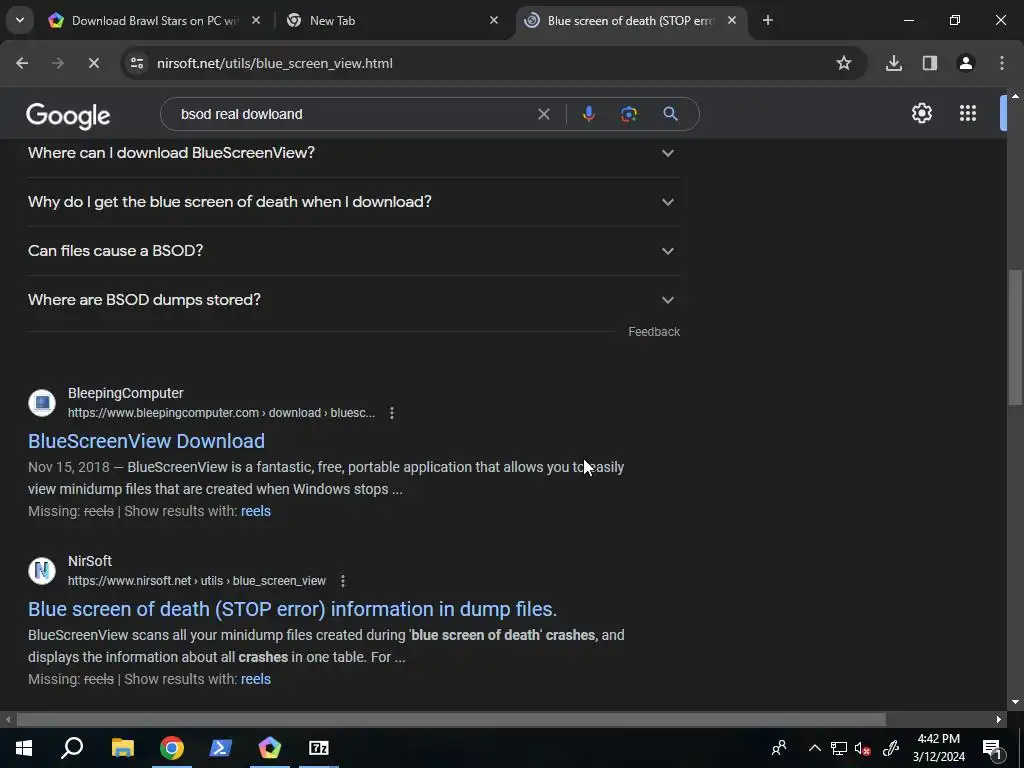Screen dimensions: 1024x768
Task: Open the BleepingComputer site favicon
Action: [x=42, y=402]
